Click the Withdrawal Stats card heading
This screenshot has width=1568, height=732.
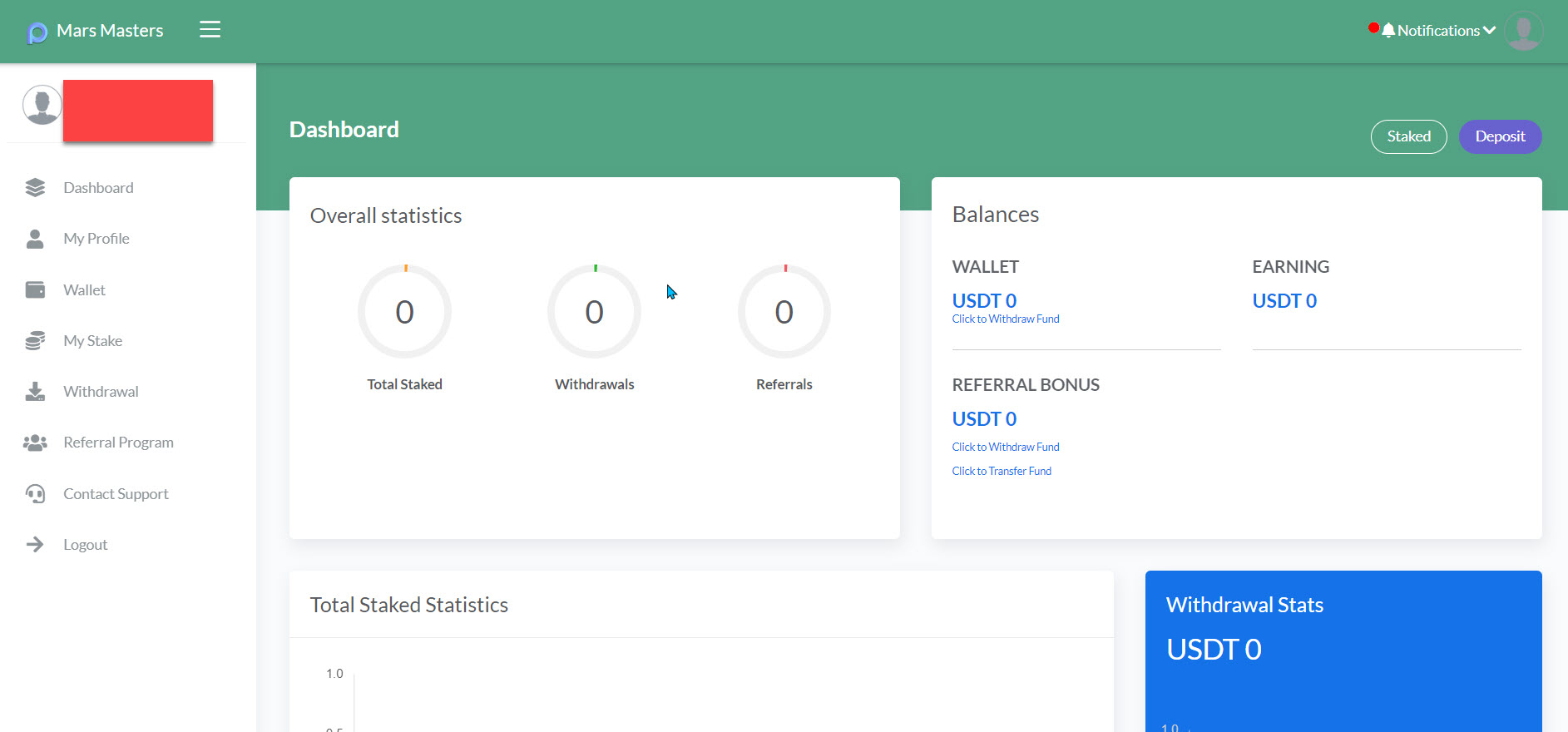click(x=1244, y=606)
